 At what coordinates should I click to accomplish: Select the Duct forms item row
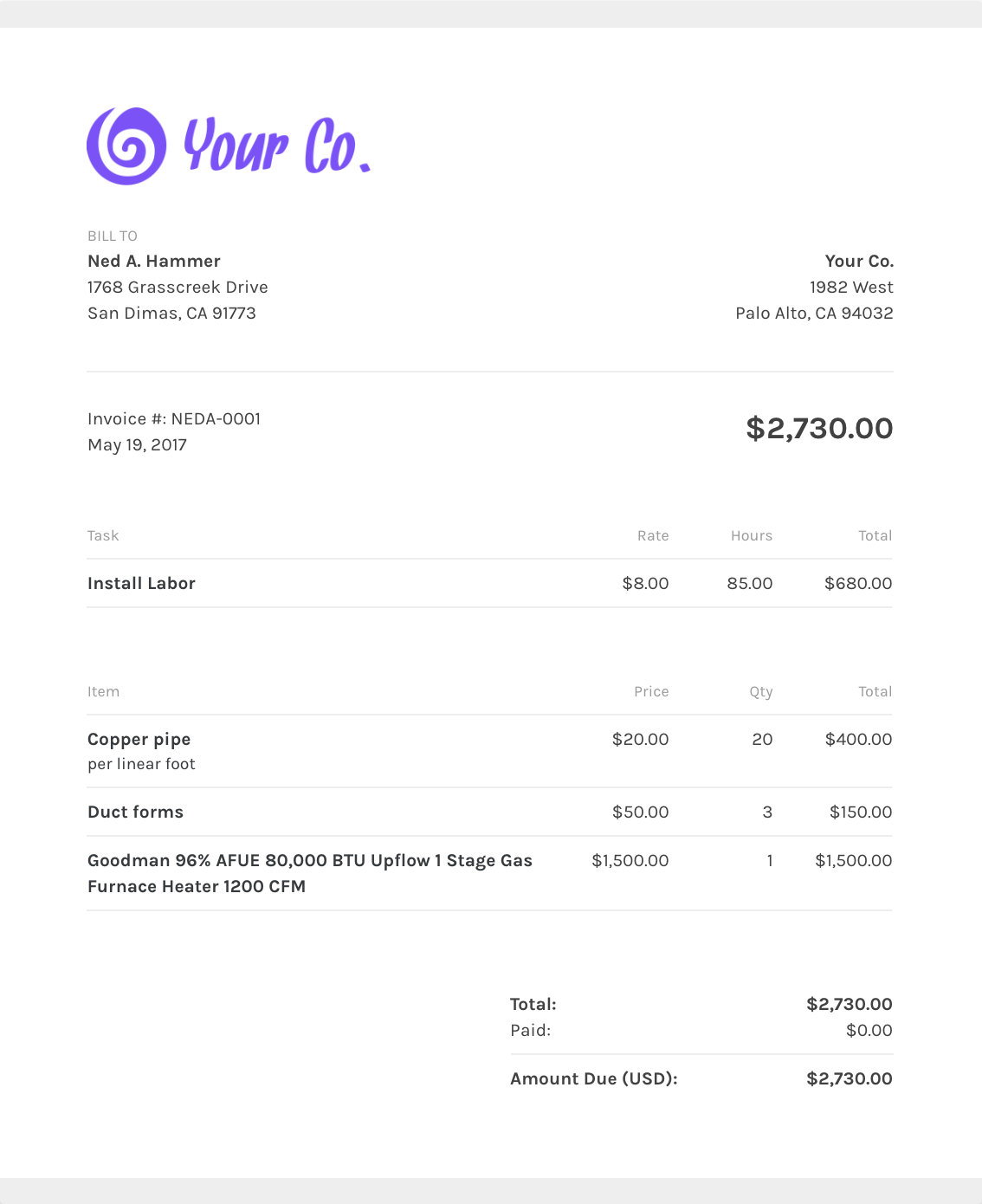(x=489, y=812)
